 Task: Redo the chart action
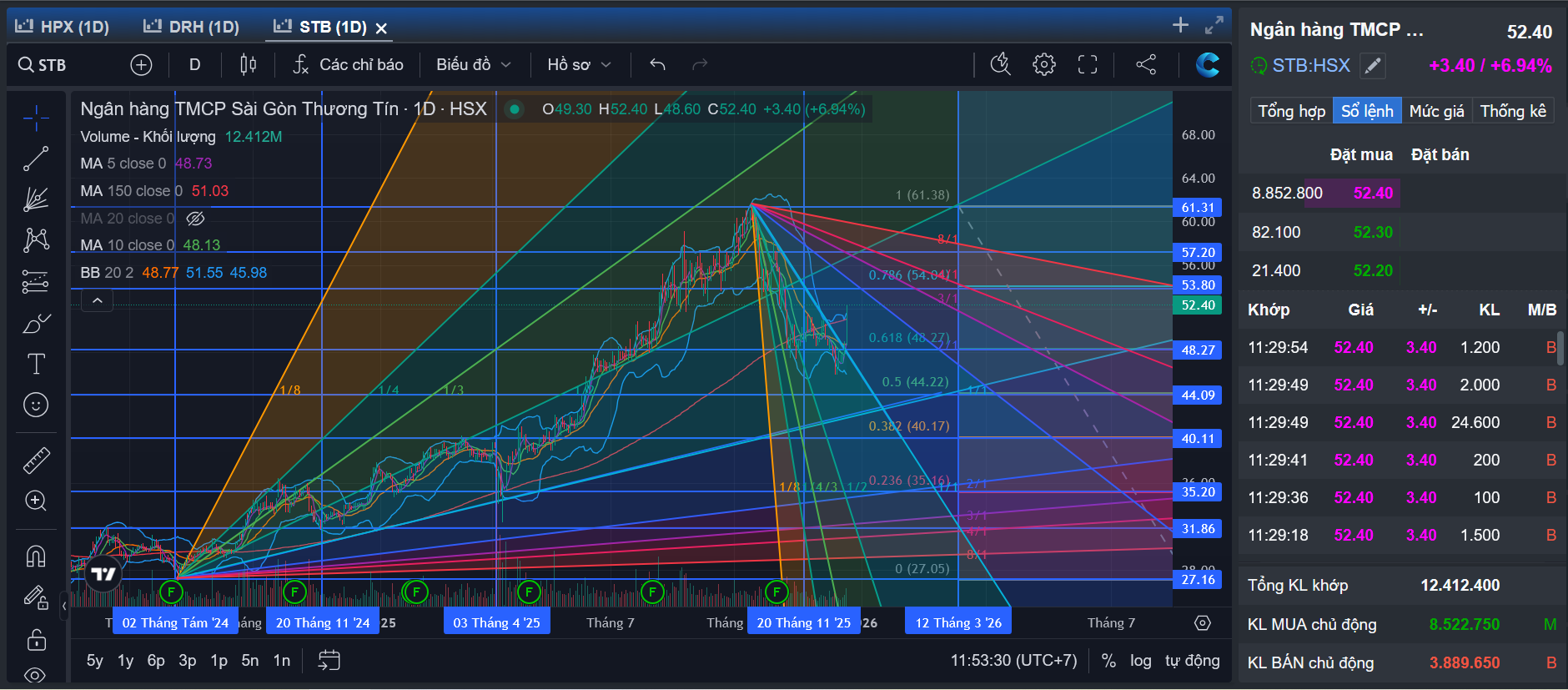coord(700,65)
